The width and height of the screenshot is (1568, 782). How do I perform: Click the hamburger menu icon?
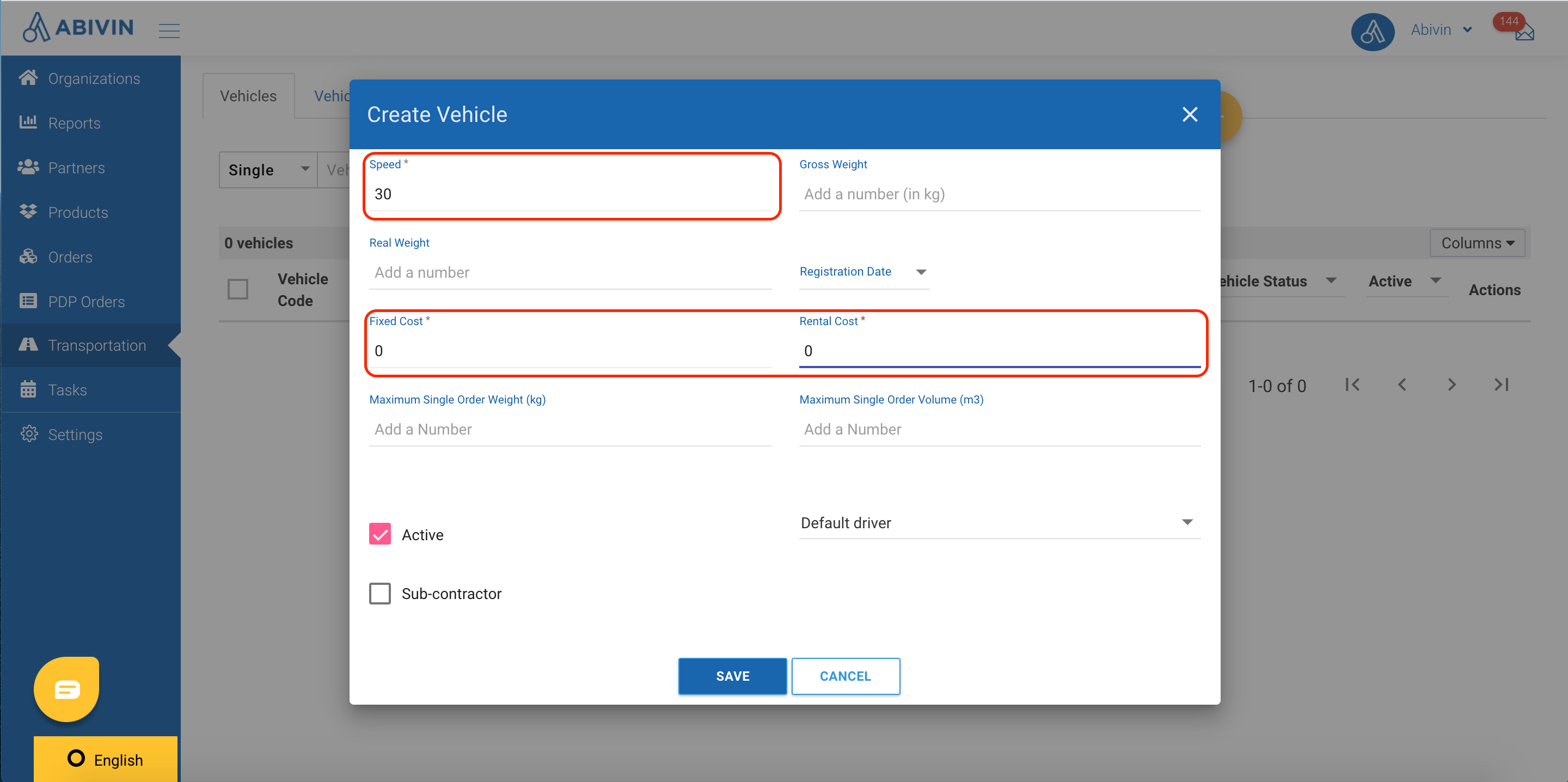click(x=169, y=30)
